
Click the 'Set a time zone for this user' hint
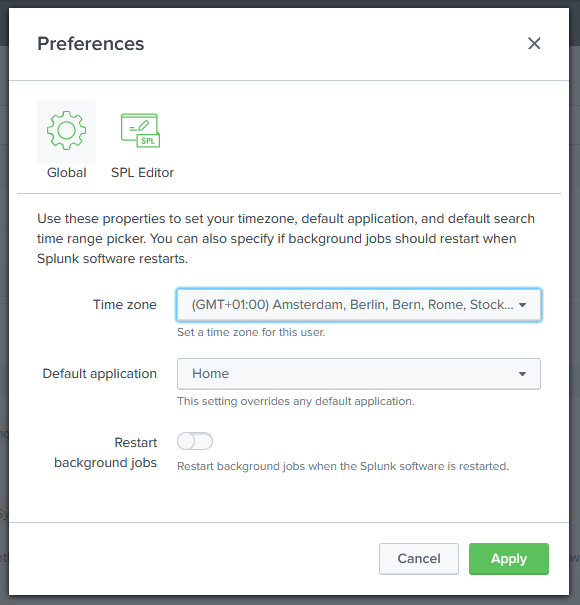[251, 332]
